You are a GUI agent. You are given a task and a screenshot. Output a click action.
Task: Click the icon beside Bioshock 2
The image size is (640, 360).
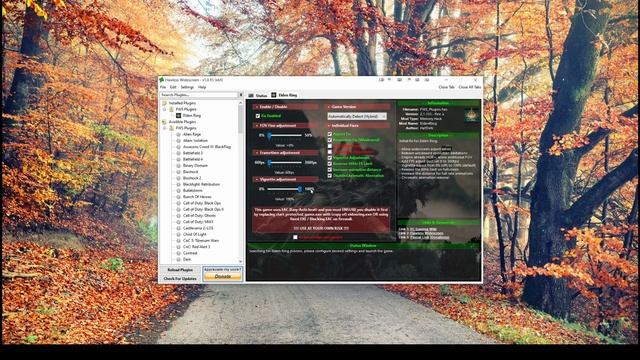[178, 178]
